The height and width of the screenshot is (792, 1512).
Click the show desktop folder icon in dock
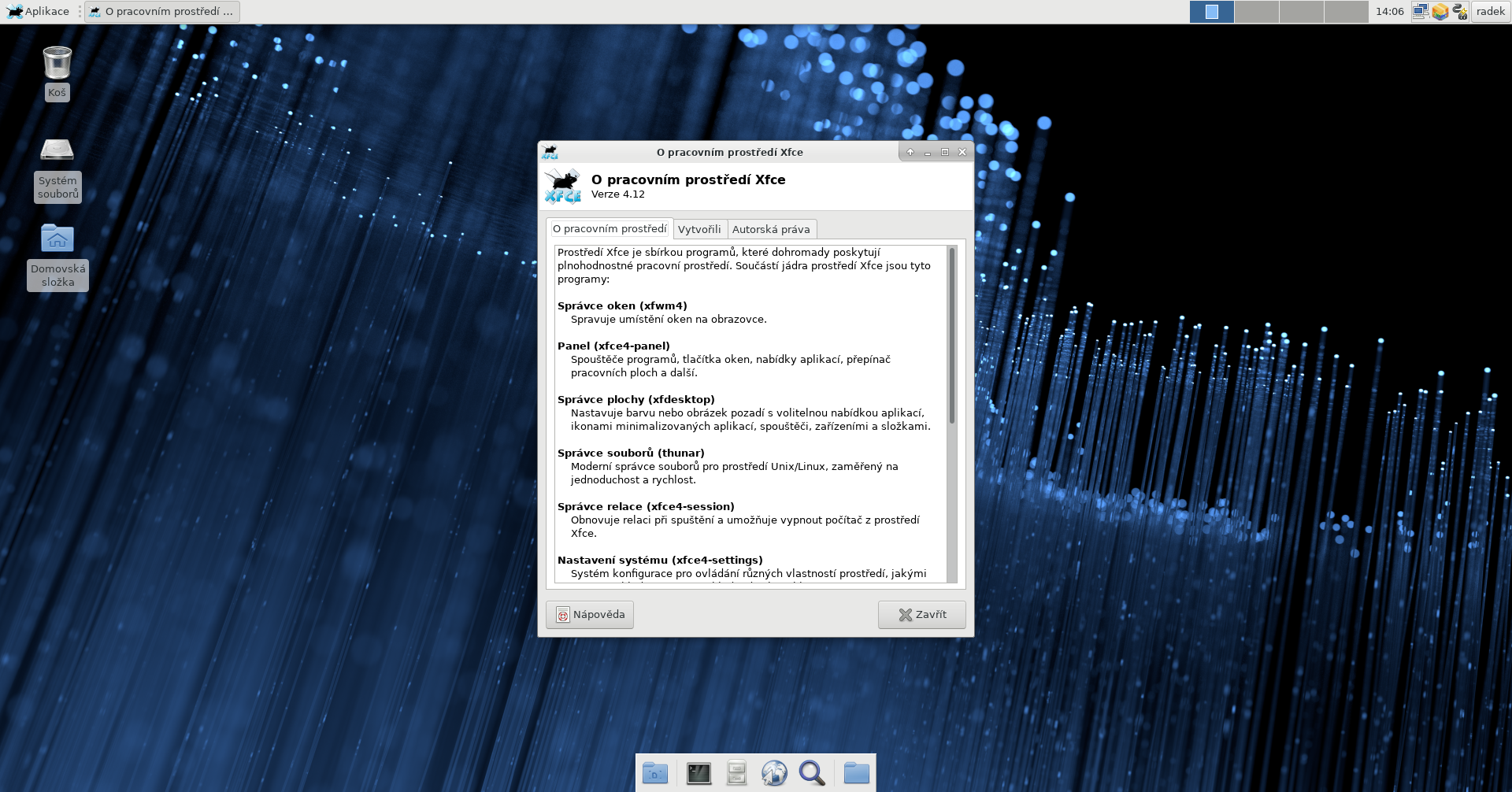coord(655,773)
